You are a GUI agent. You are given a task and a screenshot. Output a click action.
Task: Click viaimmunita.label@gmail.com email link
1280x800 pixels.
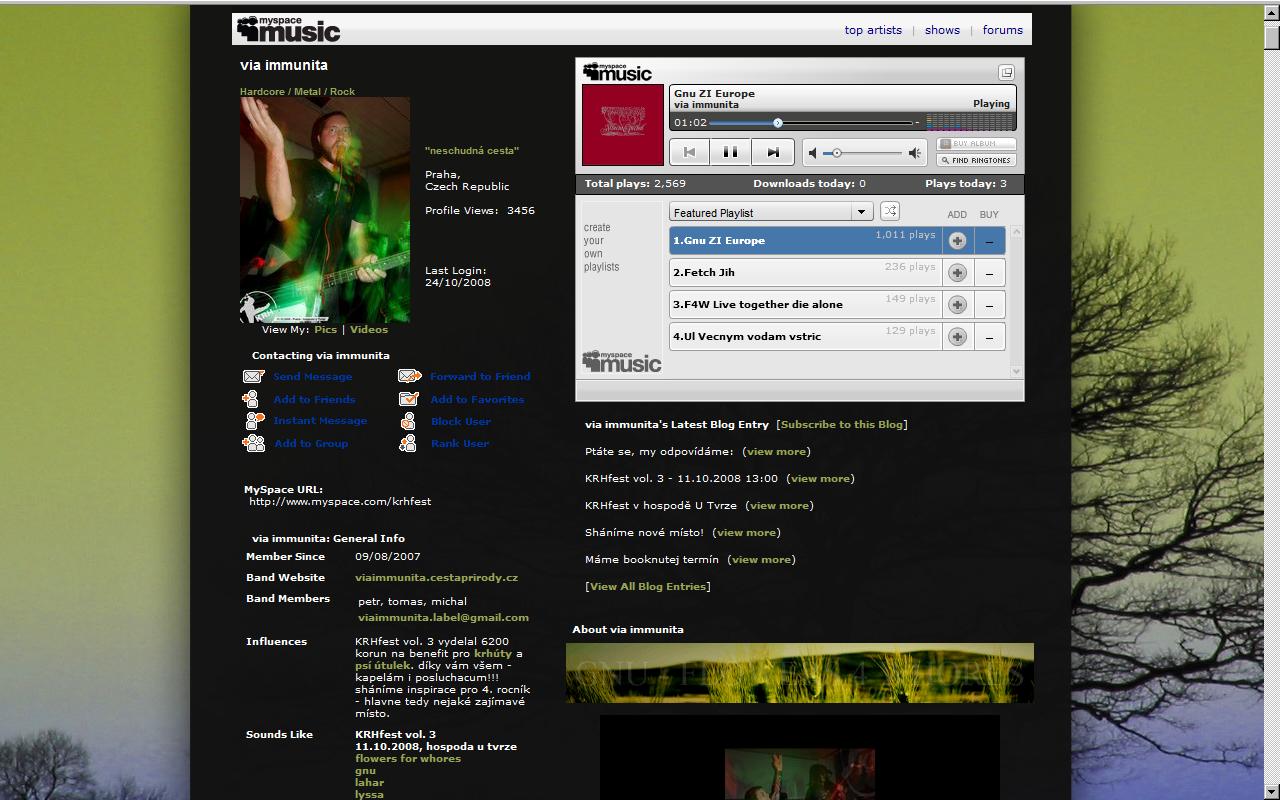click(x=443, y=617)
